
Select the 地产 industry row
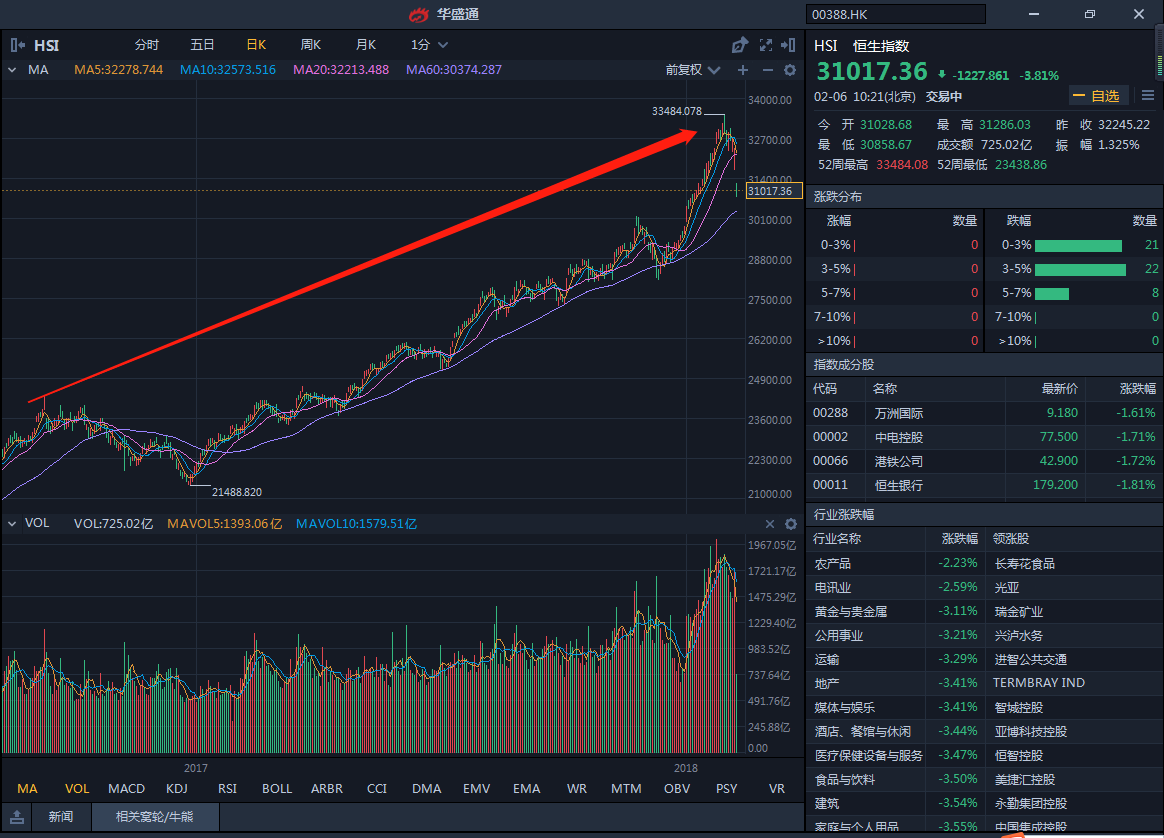coord(984,683)
